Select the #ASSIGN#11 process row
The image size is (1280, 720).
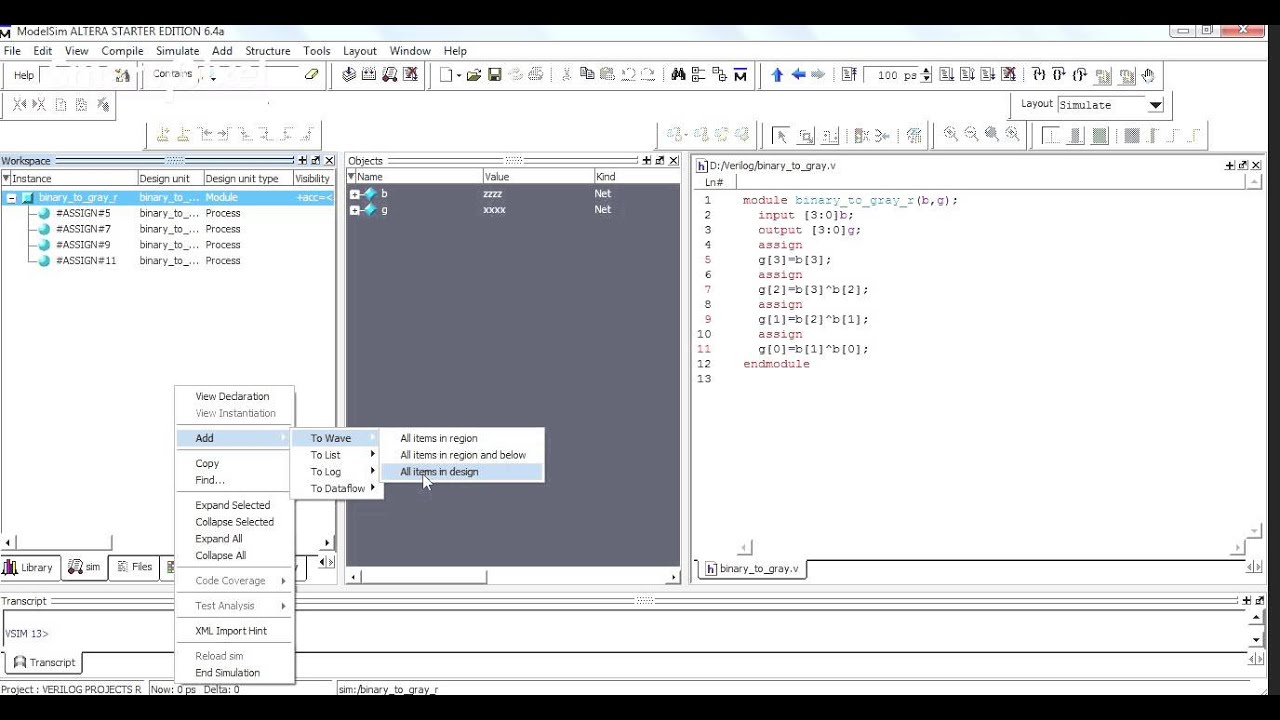point(168,260)
